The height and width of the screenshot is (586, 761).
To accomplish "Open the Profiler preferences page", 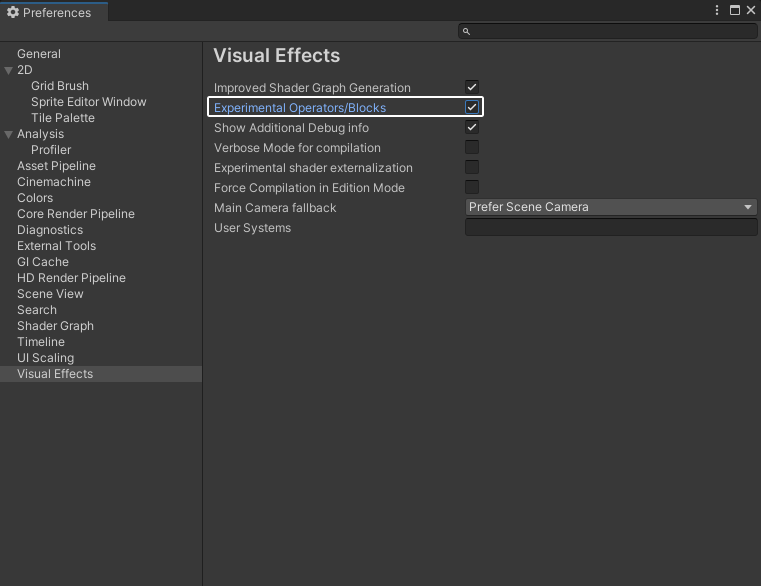I will click(x=51, y=150).
